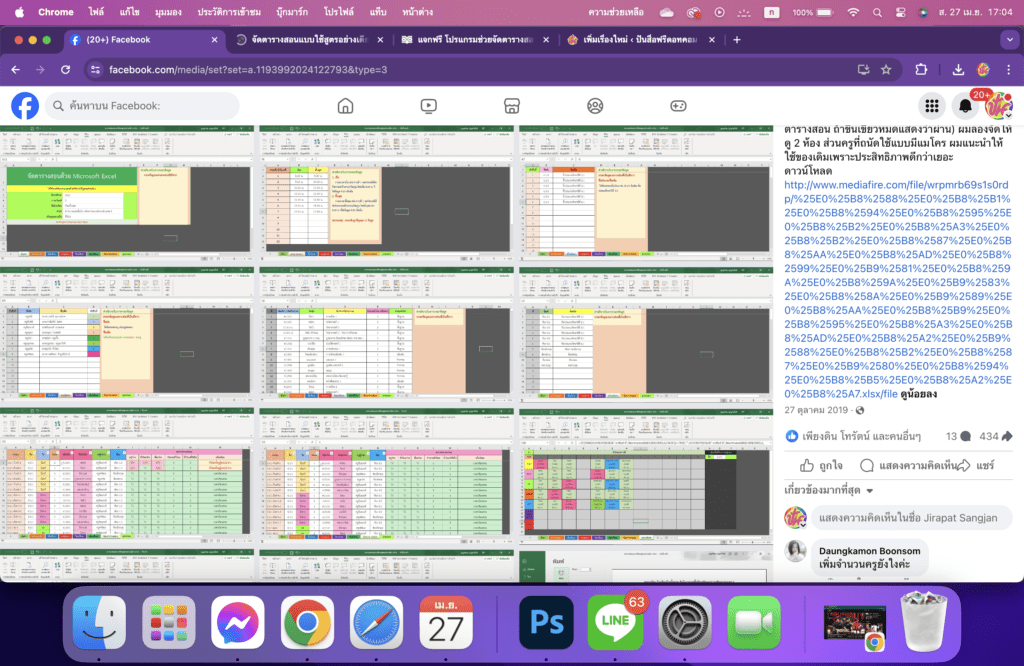Open the Facebook menu grid icon

pos(932,106)
